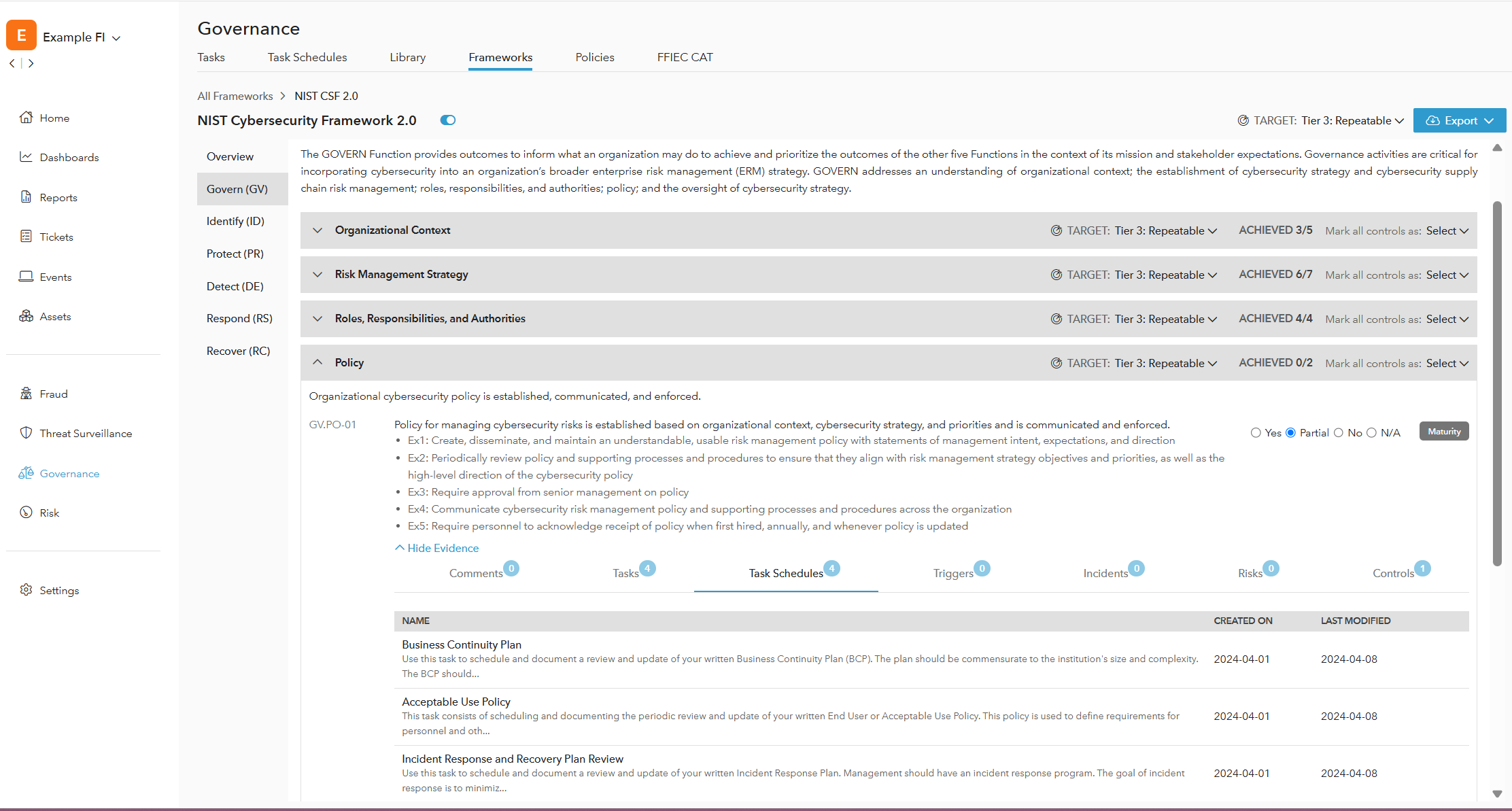Click the Reports document icon
The width and height of the screenshot is (1512, 811).
point(26,197)
